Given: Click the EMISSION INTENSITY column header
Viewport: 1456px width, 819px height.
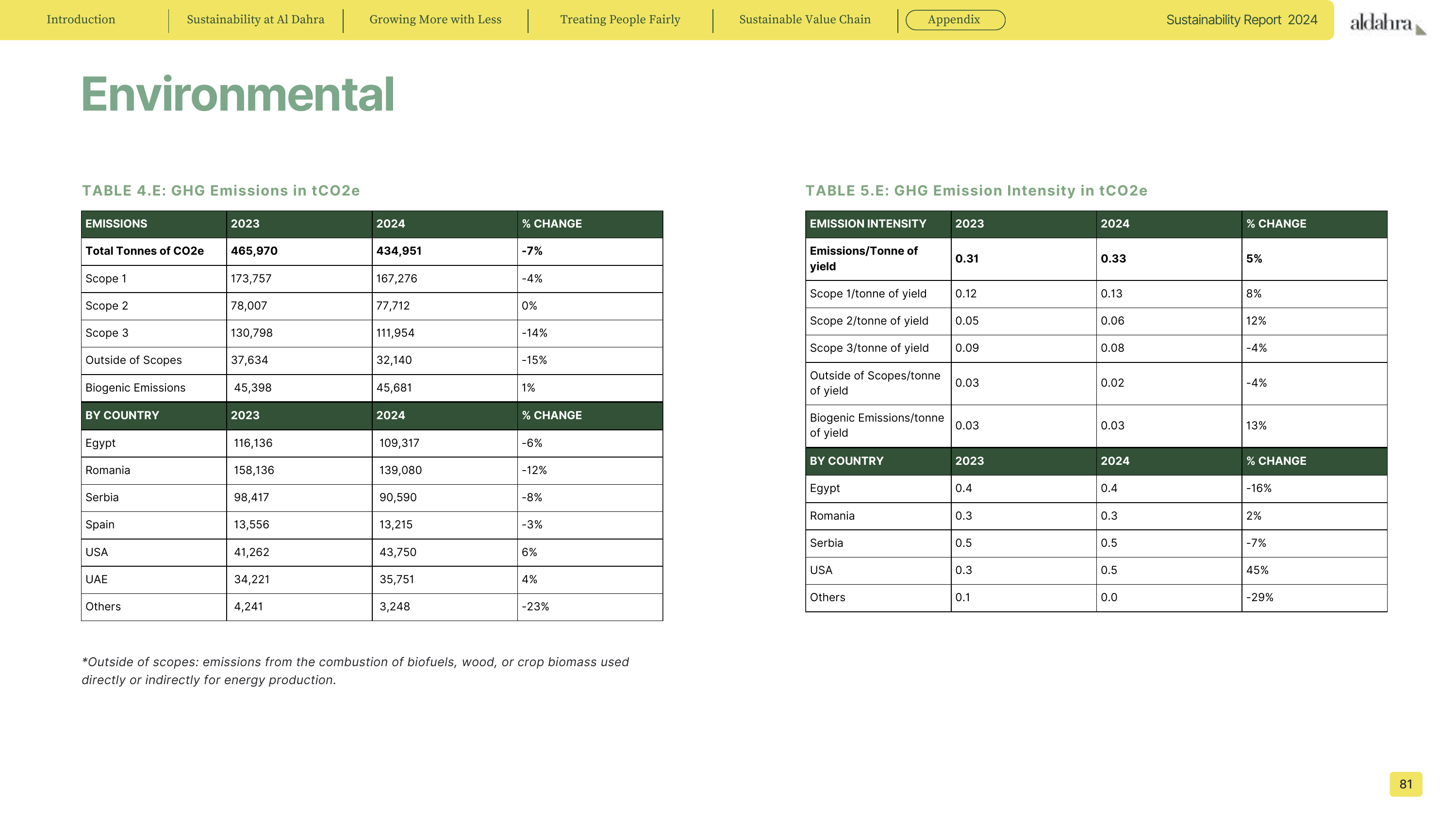Looking at the screenshot, I should (868, 224).
